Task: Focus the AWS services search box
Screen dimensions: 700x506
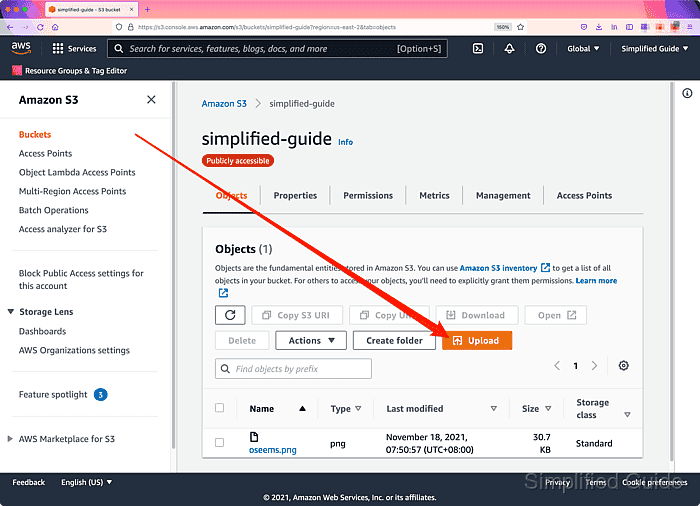Action: coord(277,49)
